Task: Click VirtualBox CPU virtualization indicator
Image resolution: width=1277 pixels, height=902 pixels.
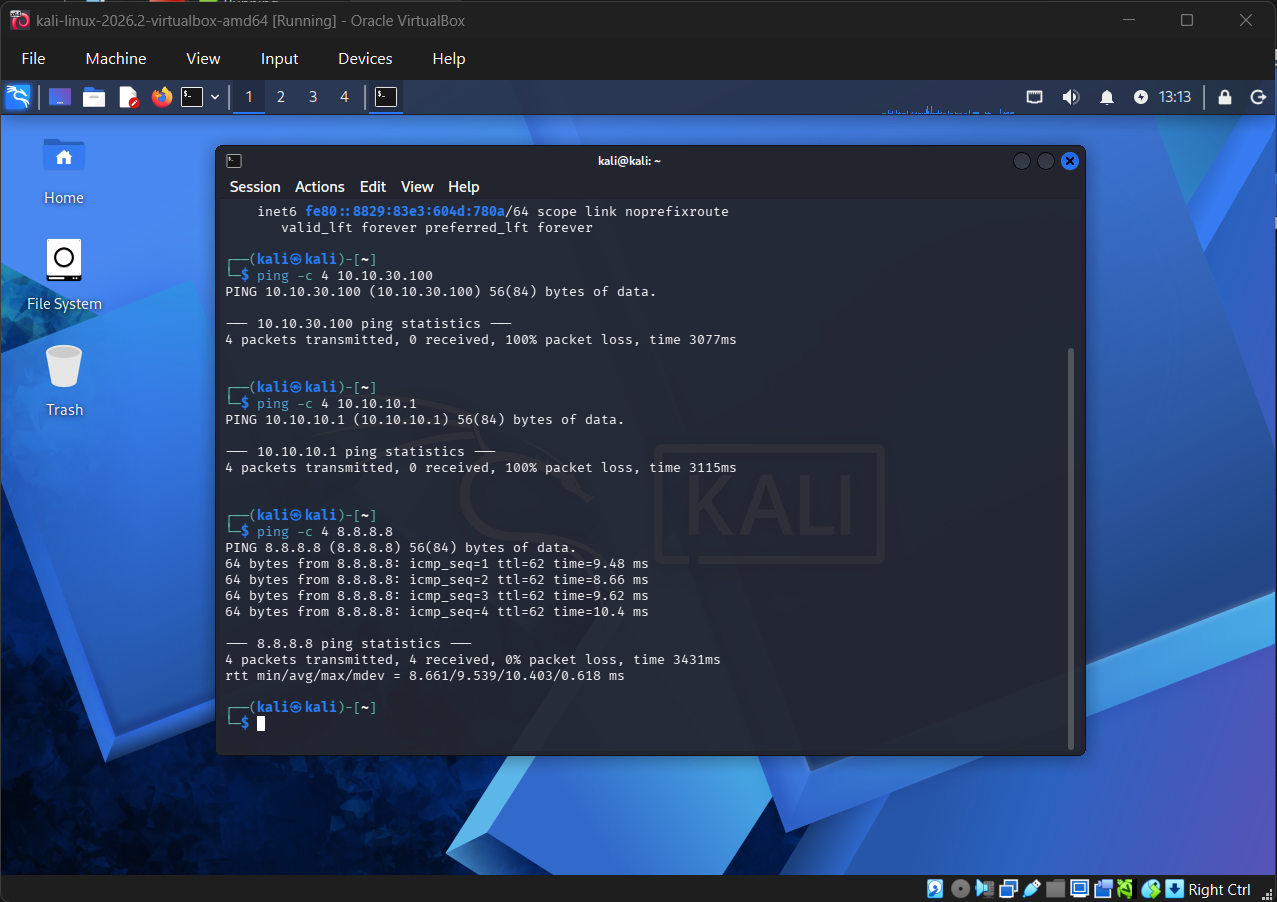Action: click(x=1126, y=889)
